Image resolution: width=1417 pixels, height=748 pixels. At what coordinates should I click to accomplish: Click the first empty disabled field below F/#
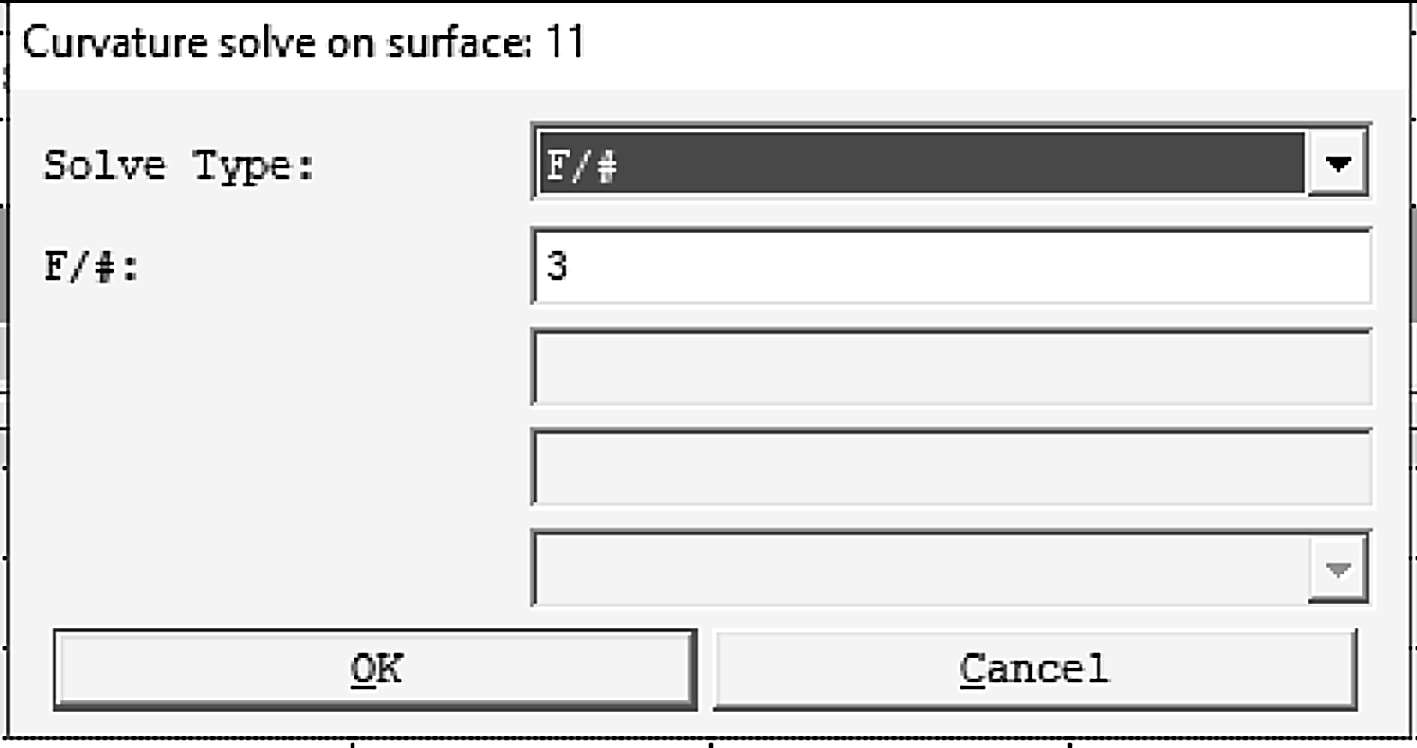tap(950, 367)
